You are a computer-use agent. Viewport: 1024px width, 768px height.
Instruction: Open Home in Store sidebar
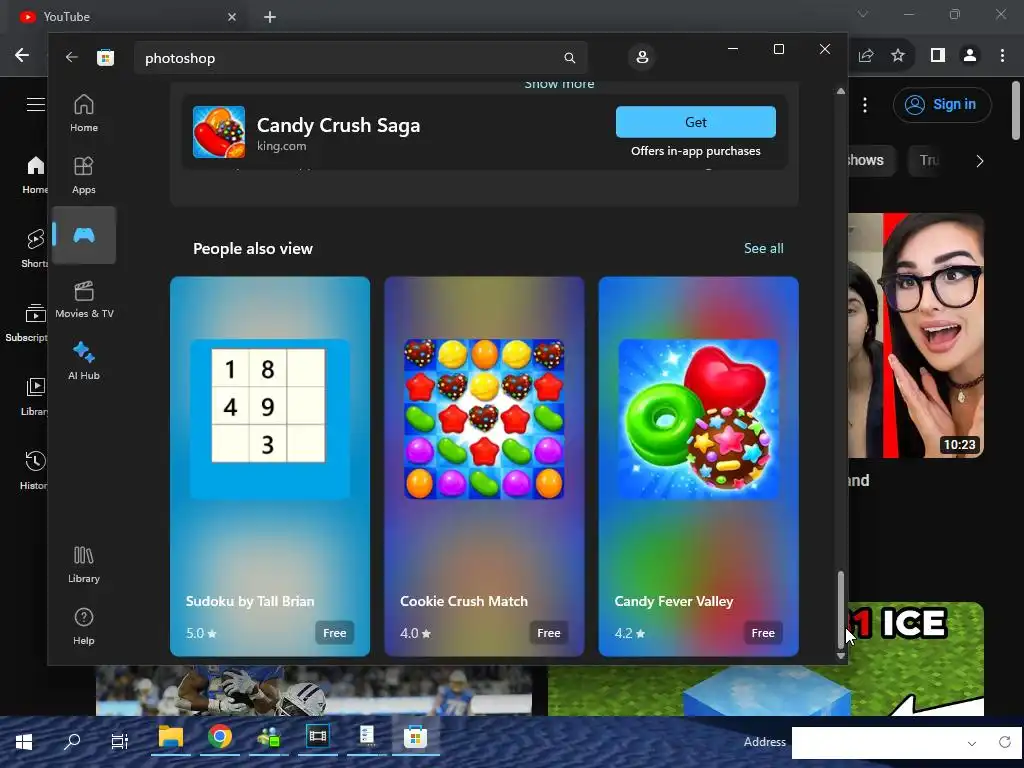click(84, 112)
